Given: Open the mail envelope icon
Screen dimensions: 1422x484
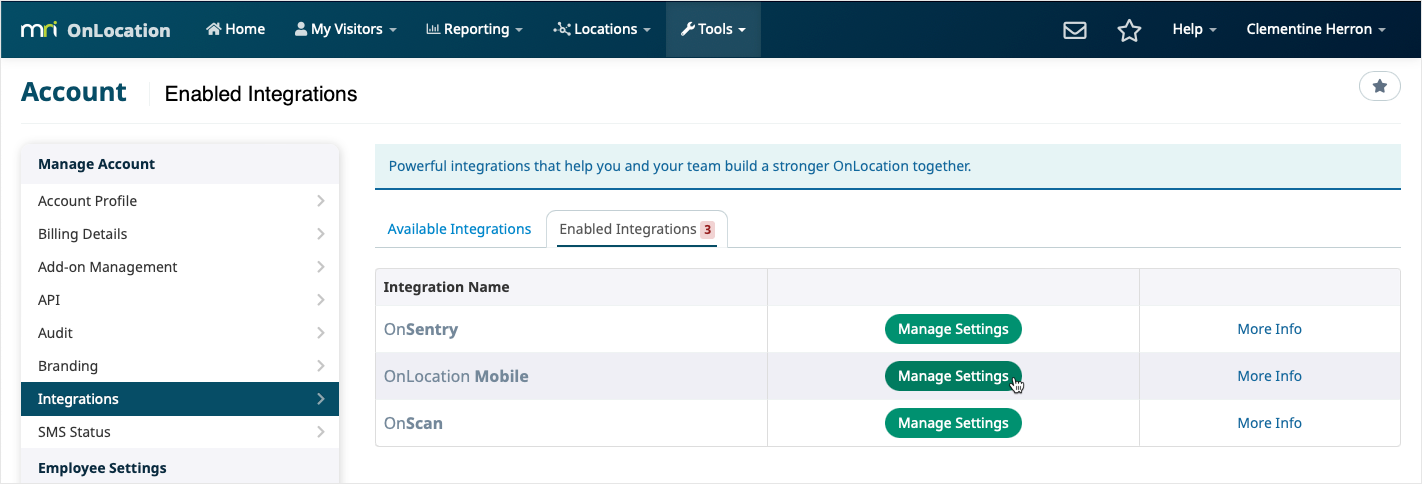Looking at the screenshot, I should click(1075, 30).
